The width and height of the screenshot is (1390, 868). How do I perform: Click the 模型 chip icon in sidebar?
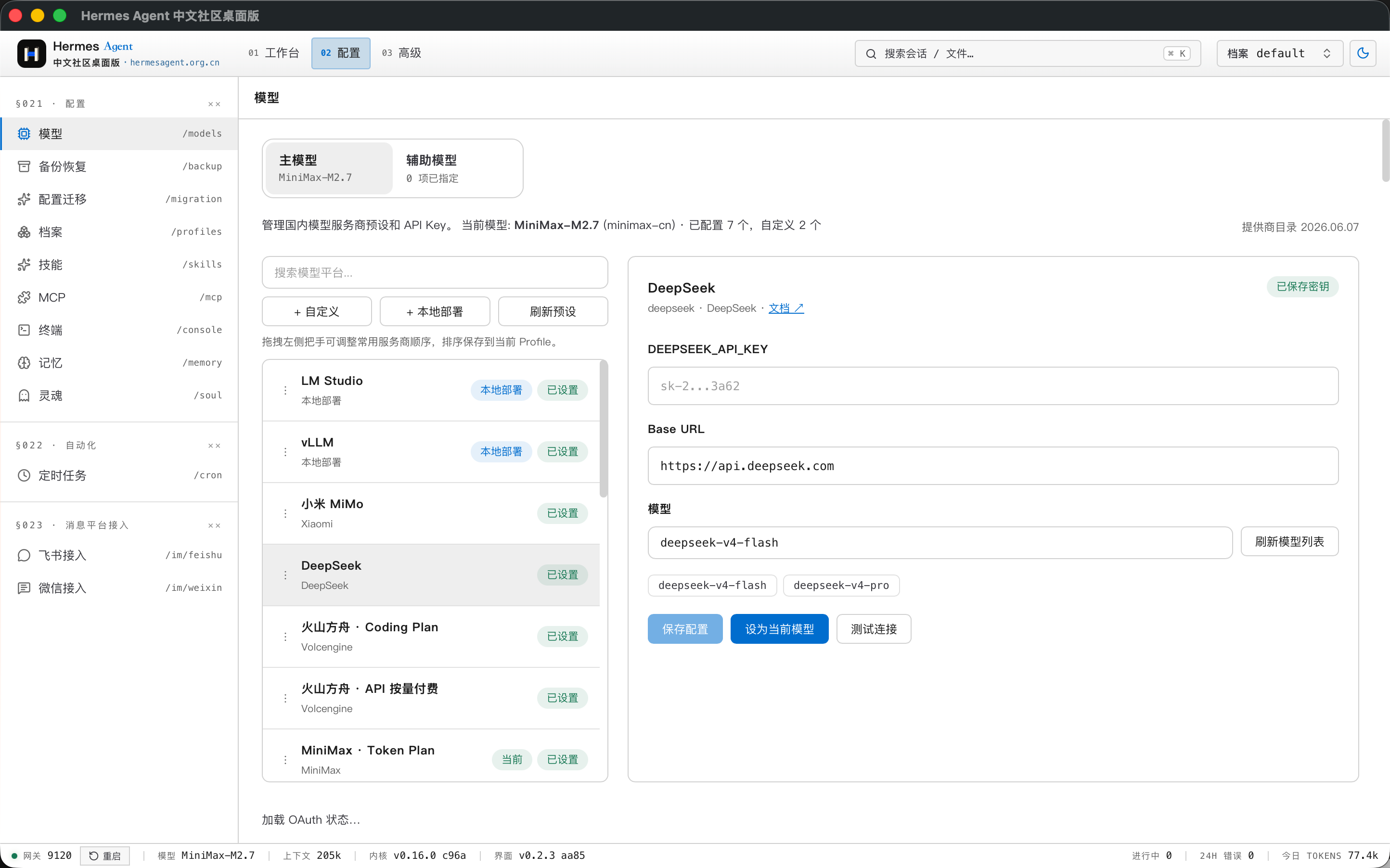pyautogui.click(x=24, y=134)
